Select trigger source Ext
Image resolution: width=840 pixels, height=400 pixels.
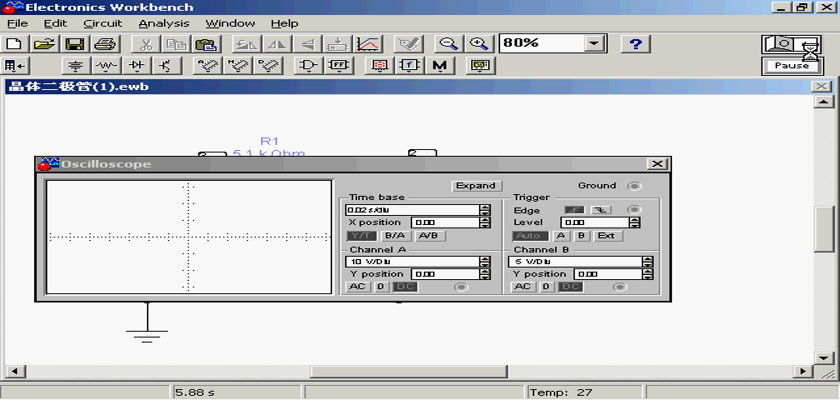(x=606, y=236)
